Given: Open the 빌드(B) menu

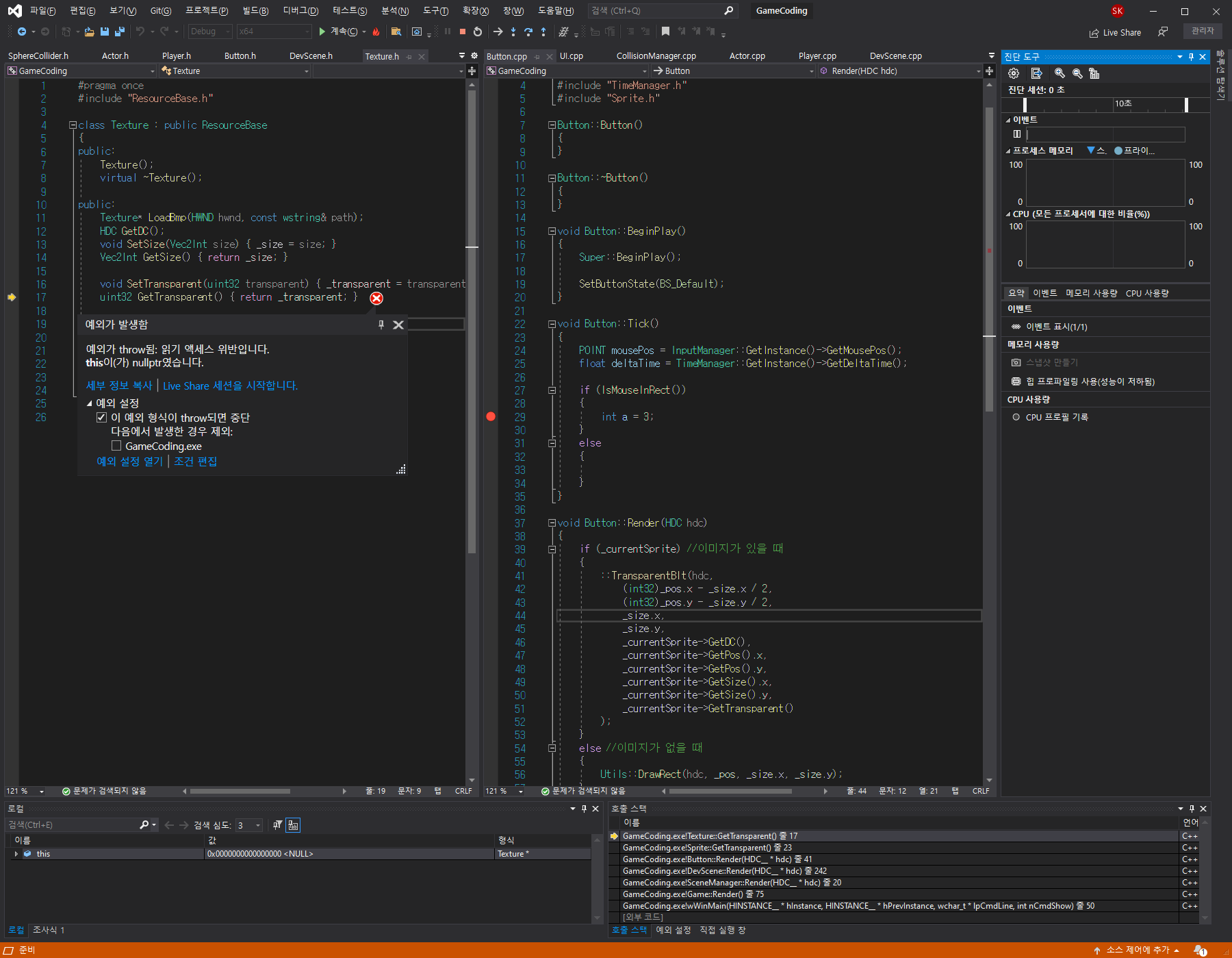Looking at the screenshot, I should [x=255, y=10].
